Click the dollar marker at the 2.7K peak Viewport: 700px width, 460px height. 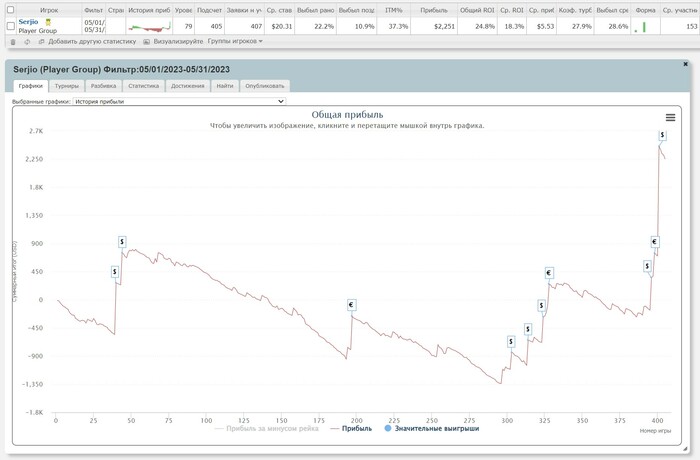(662, 135)
